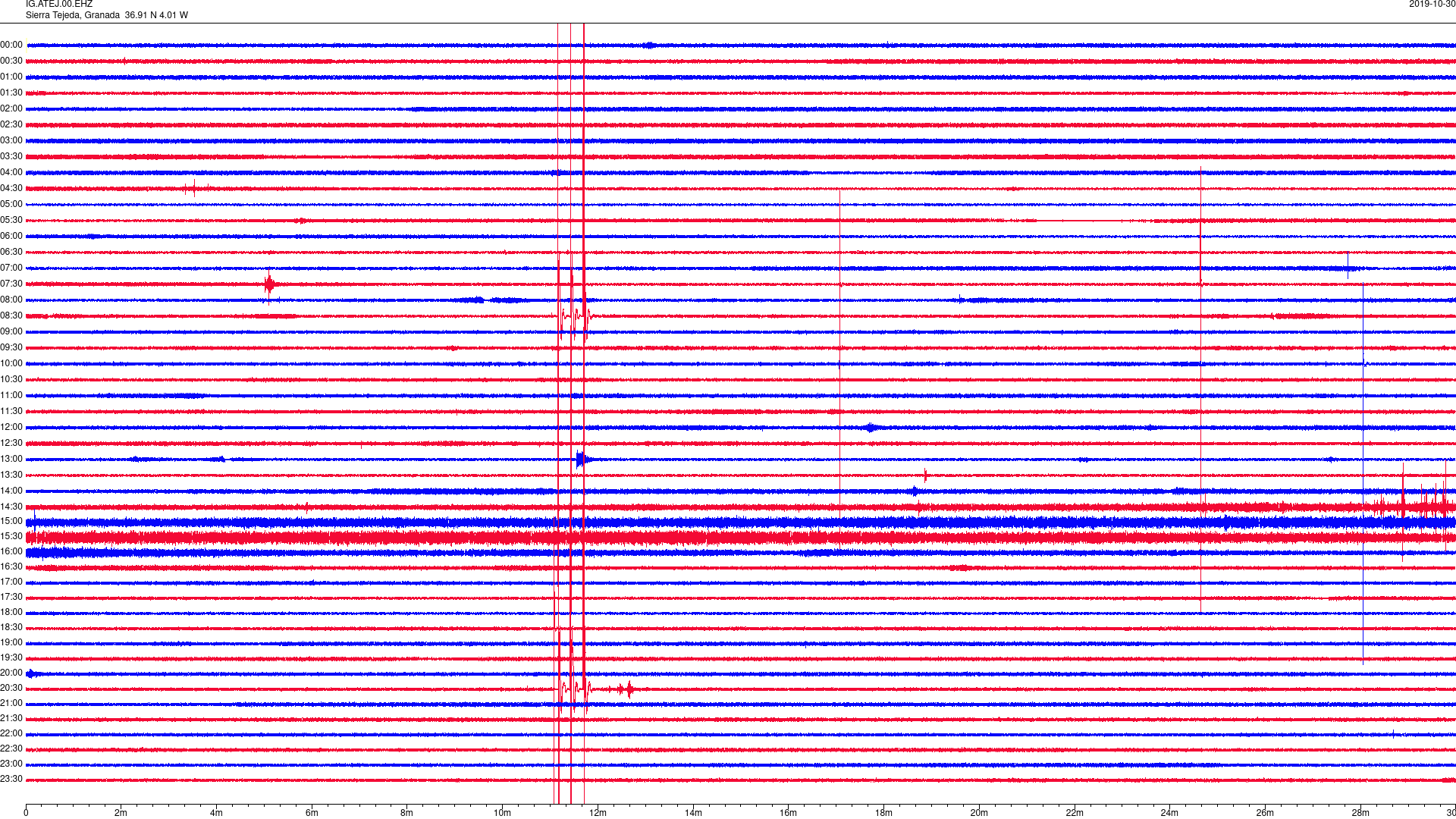Select the 14:00 trace time label
Screen dimensions: 1456x819
(11, 491)
